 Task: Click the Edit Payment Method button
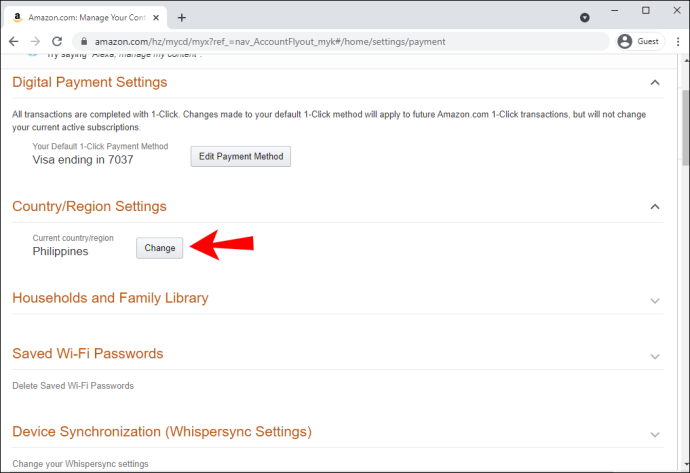[241, 157]
